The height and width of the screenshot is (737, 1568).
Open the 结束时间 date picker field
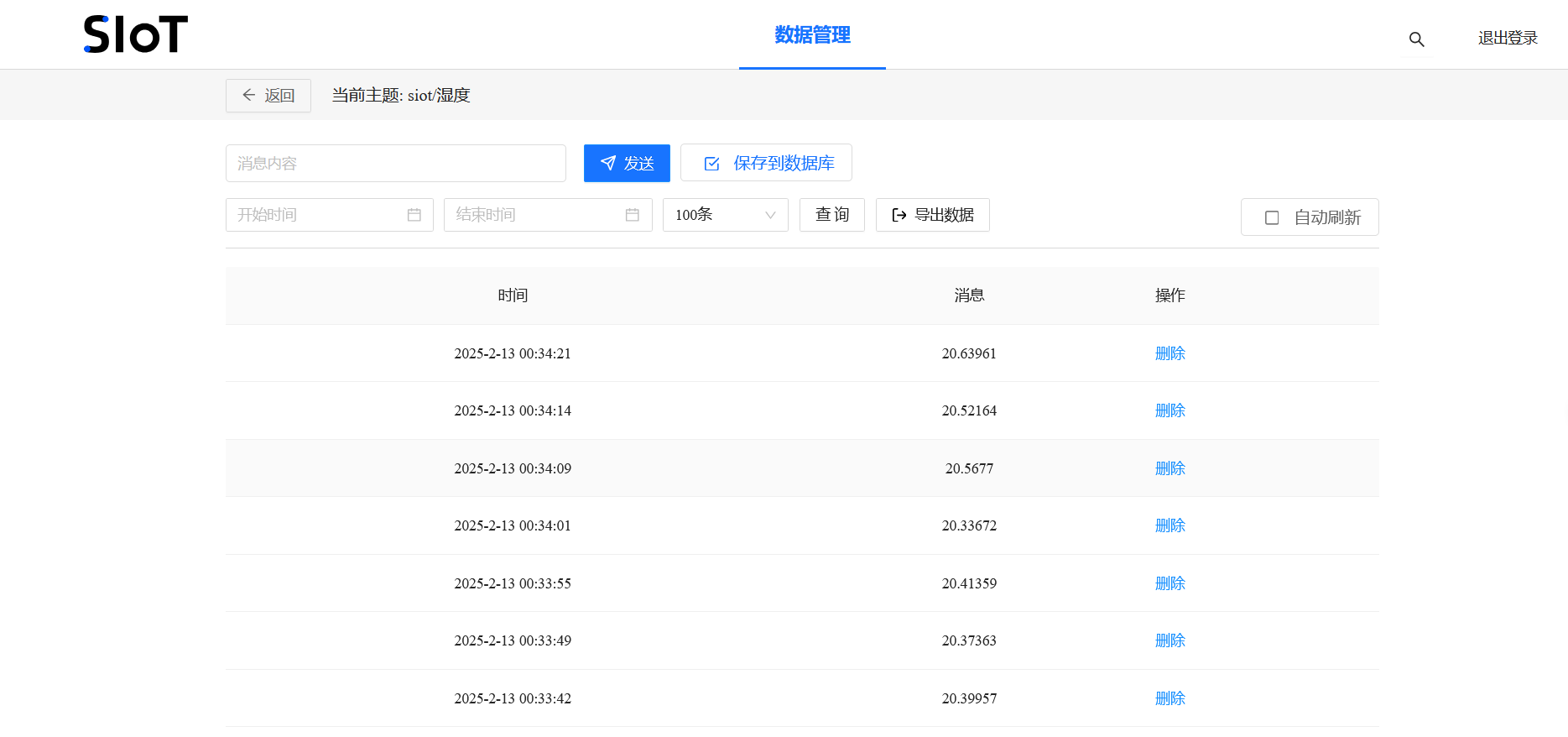pyautogui.click(x=548, y=215)
